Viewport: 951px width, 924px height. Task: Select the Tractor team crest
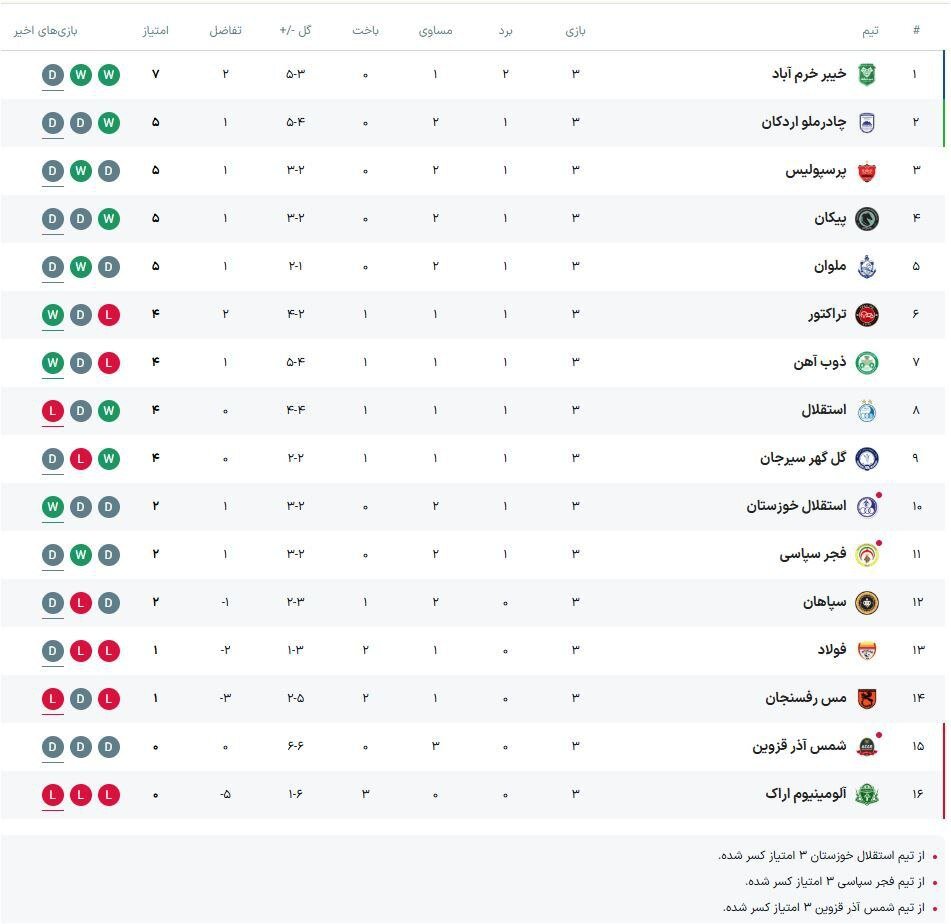pos(868,312)
